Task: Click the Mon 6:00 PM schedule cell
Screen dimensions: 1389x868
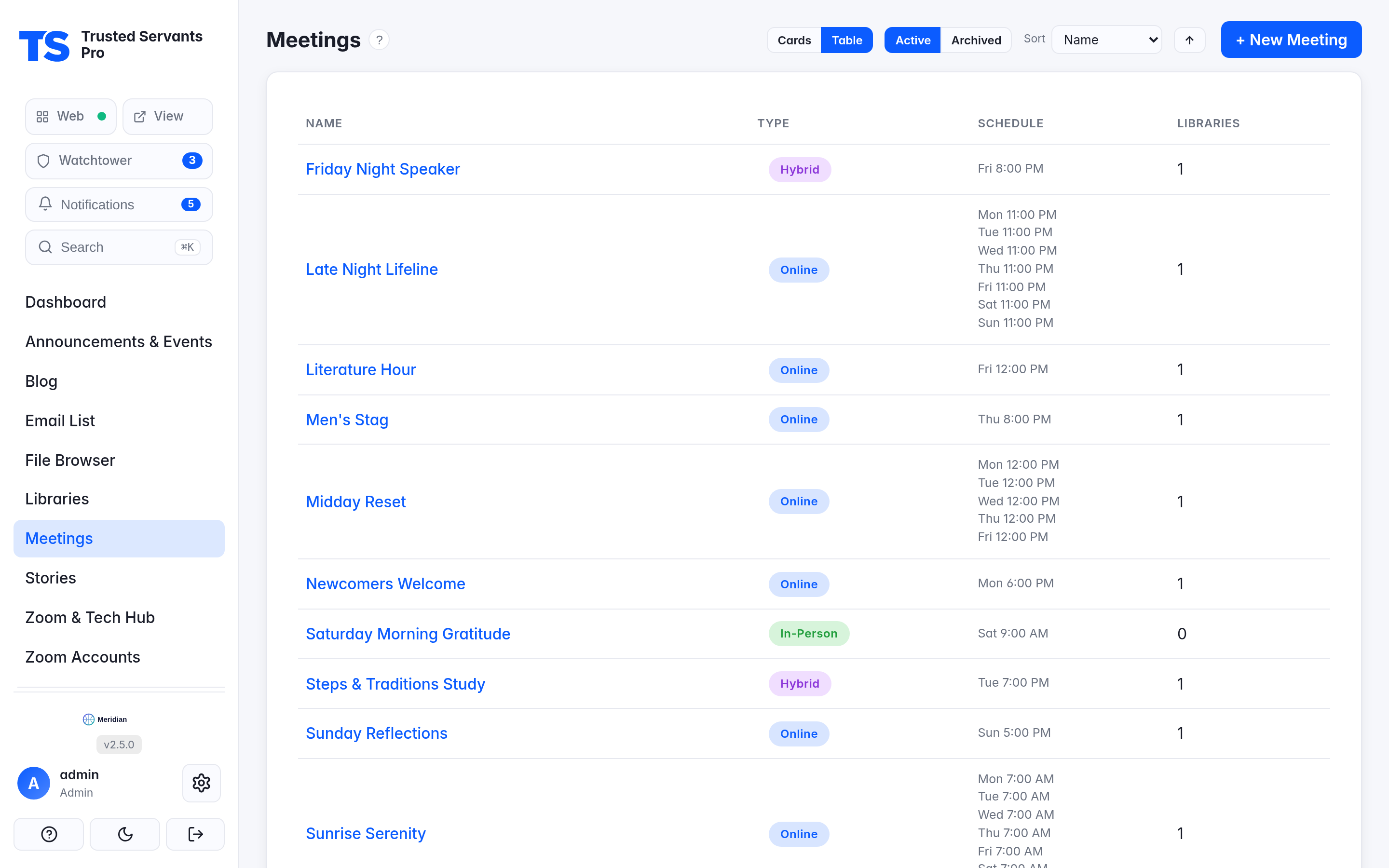Action: (1015, 583)
